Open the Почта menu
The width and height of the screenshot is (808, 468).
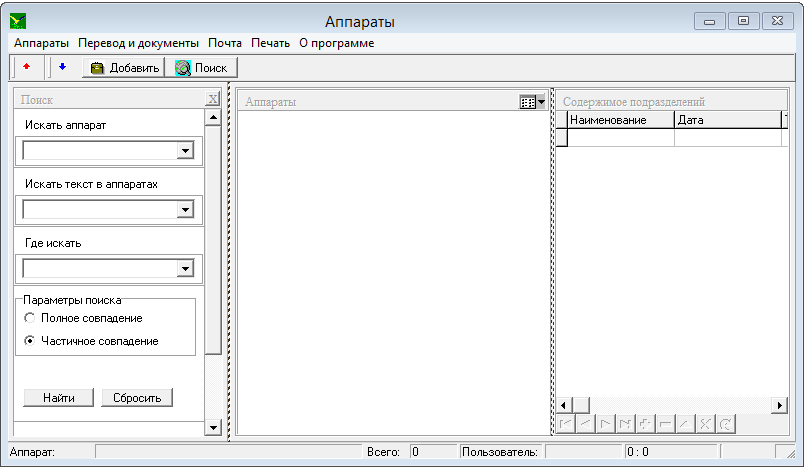(225, 43)
